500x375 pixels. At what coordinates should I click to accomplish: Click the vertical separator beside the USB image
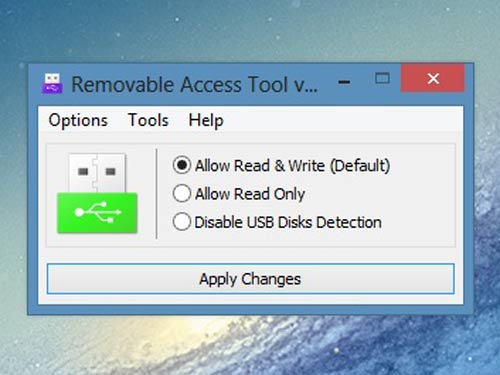(156, 194)
